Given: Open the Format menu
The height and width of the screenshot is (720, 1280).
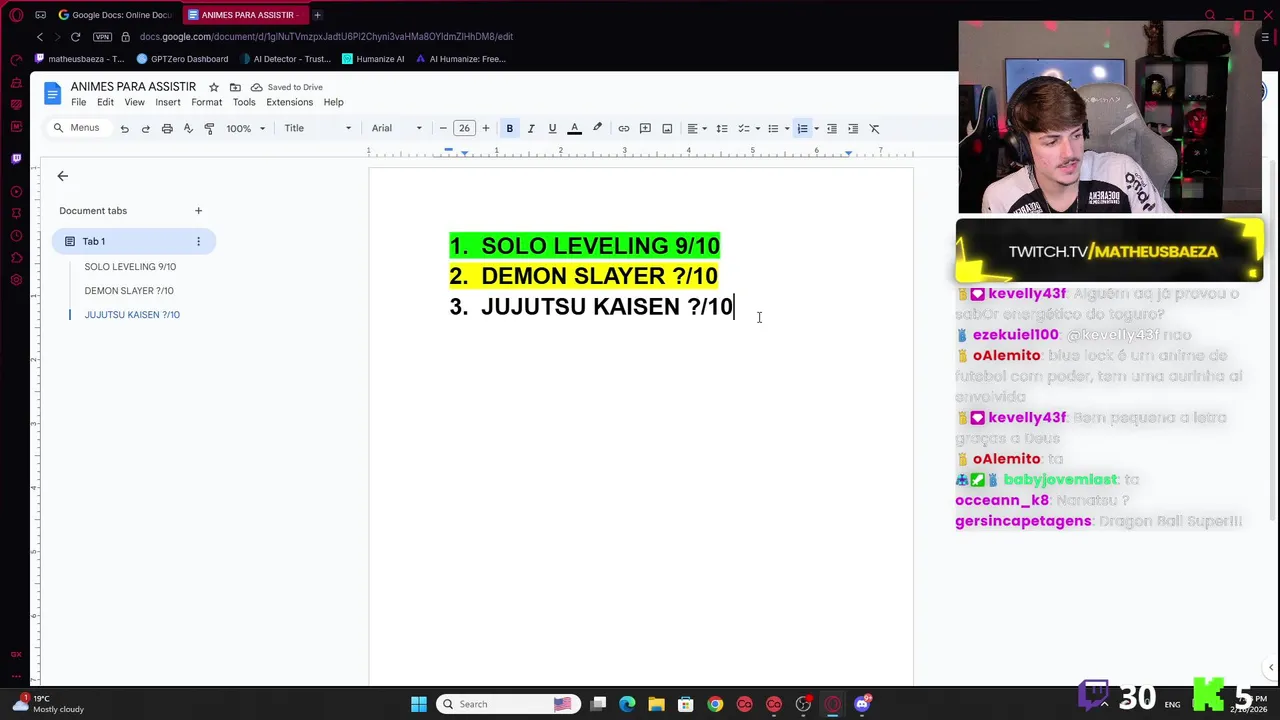Looking at the screenshot, I should tap(207, 102).
